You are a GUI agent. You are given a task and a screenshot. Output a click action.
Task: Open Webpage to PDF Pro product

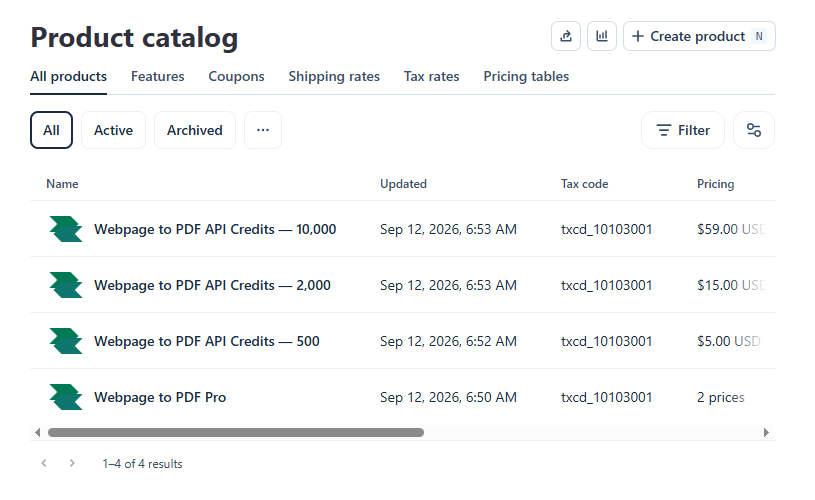pos(160,397)
